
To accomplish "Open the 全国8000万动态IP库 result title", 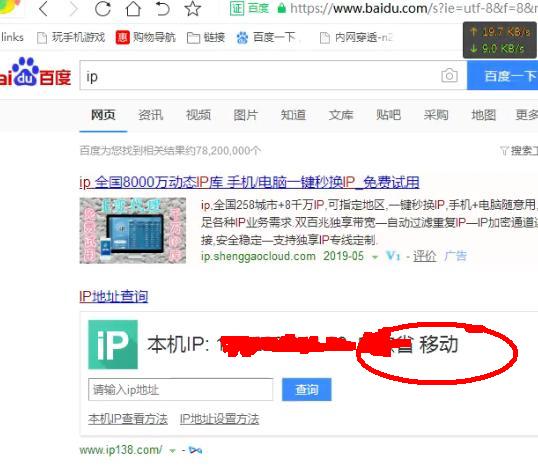I will tap(249, 182).
